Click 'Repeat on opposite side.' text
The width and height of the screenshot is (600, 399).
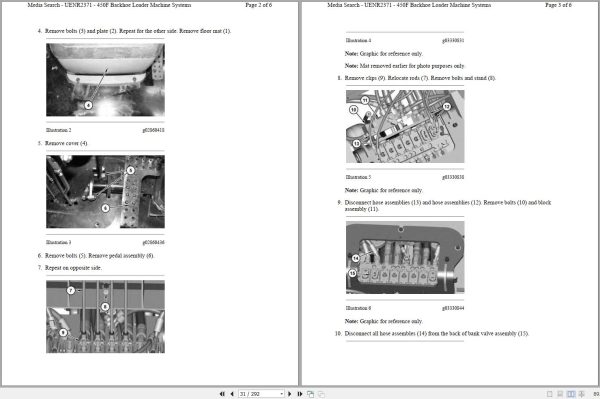73,268
